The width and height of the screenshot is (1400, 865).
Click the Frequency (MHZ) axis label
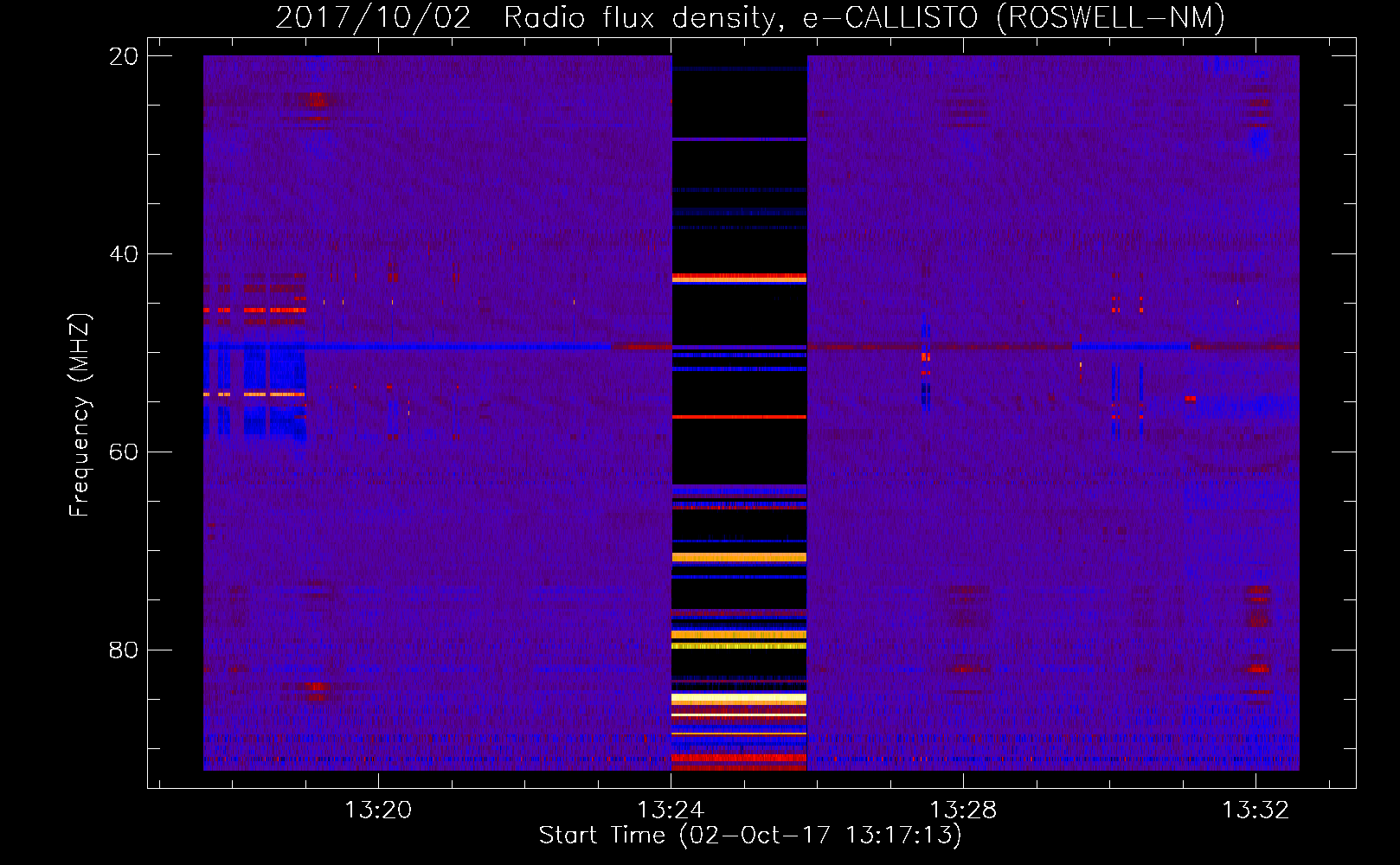[80, 415]
